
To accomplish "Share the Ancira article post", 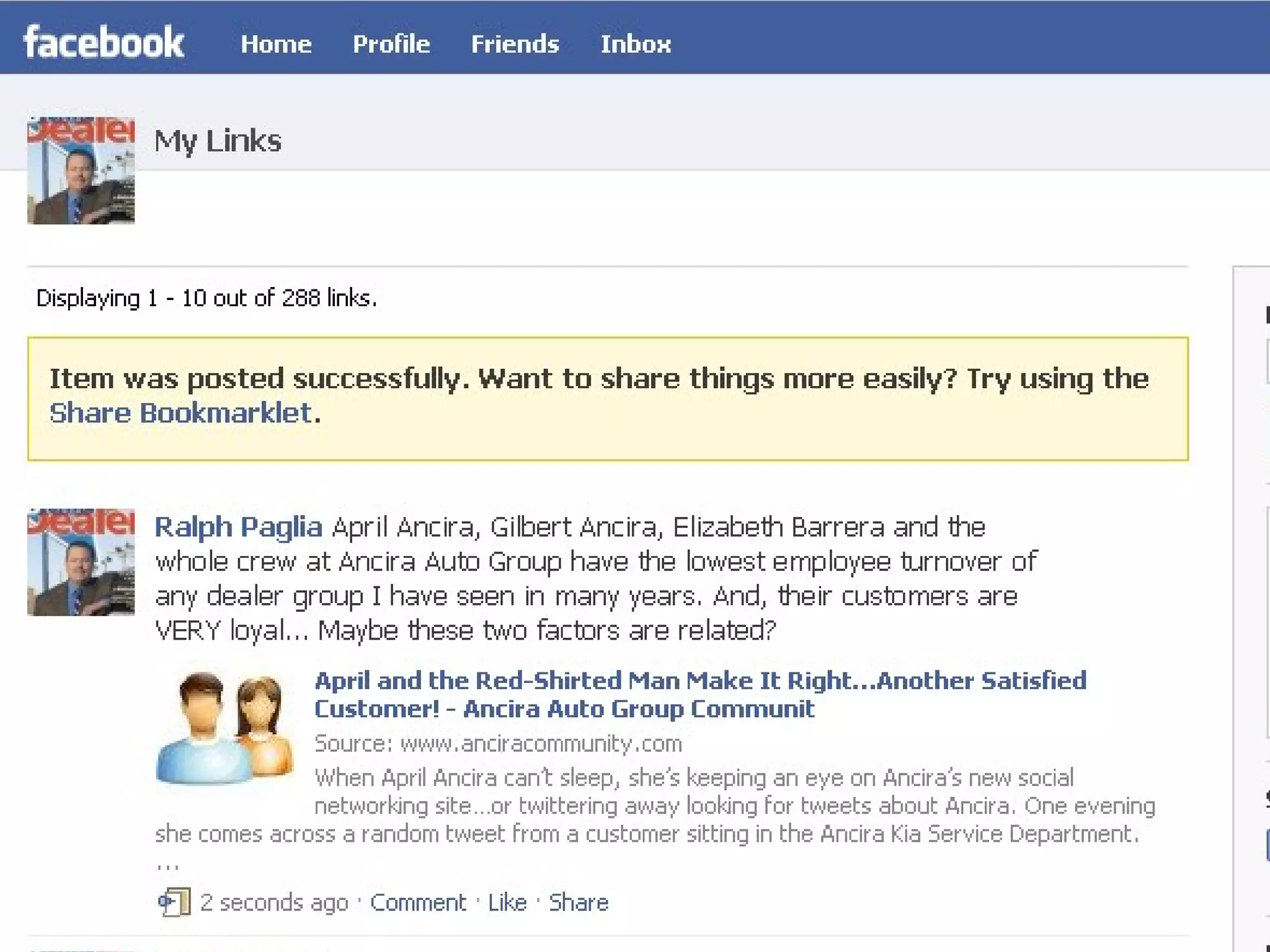I will (578, 902).
